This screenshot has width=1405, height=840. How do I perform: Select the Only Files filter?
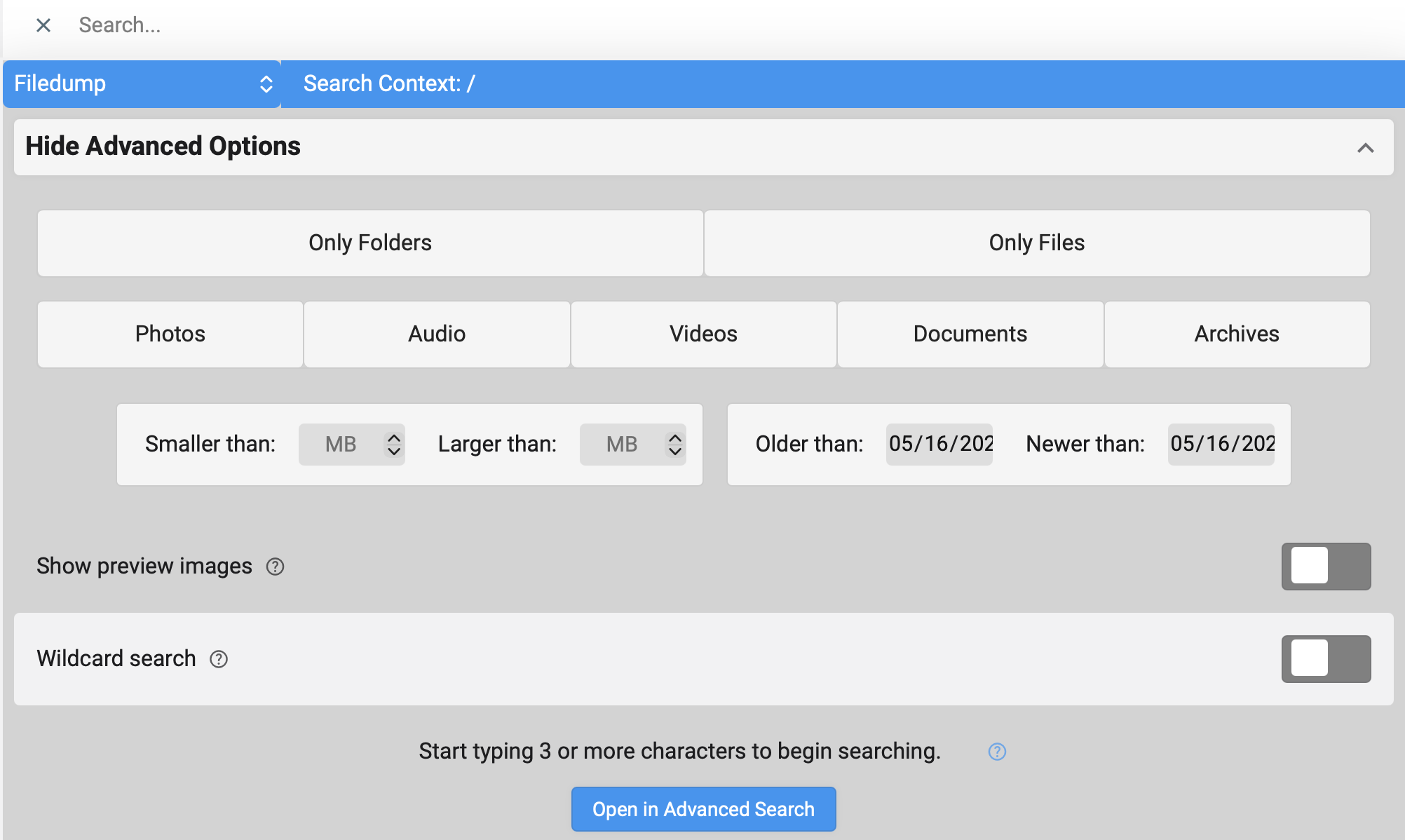click(1037, 243)
